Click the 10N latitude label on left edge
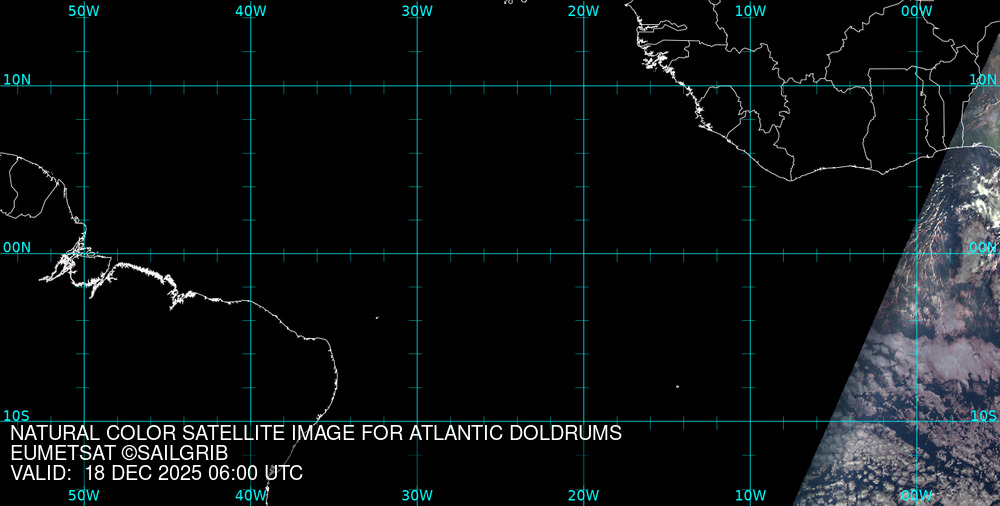Screen dimensions: 1000x506 17,79
